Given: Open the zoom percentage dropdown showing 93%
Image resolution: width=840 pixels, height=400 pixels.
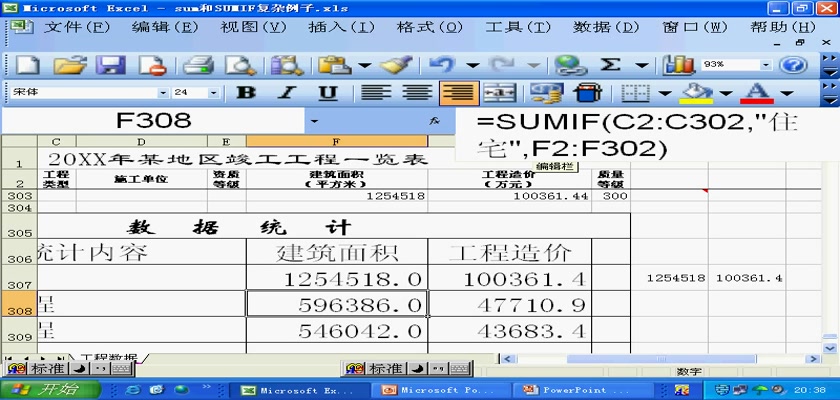Looking at the screenshot, I should pos(764,65).
